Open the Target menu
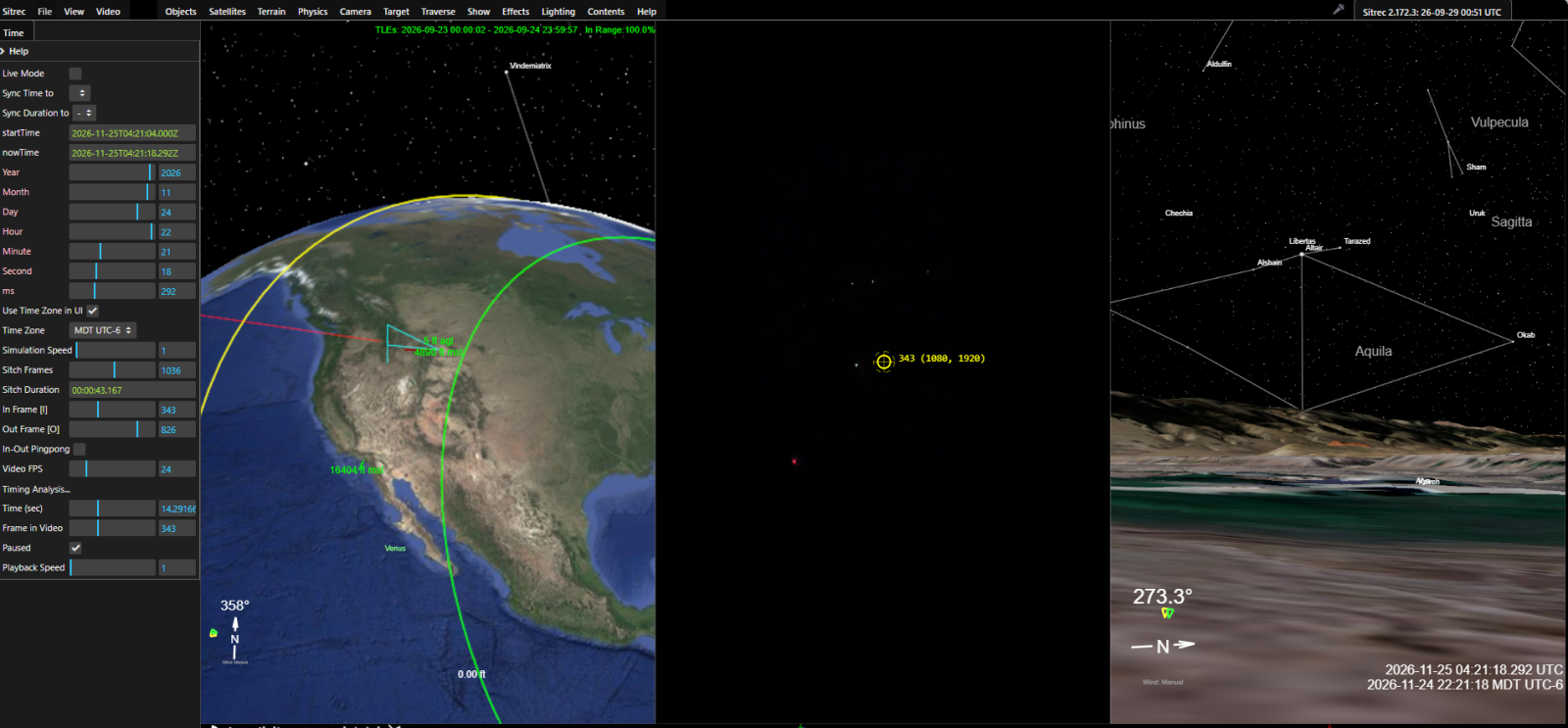 [x=396, y=12]
